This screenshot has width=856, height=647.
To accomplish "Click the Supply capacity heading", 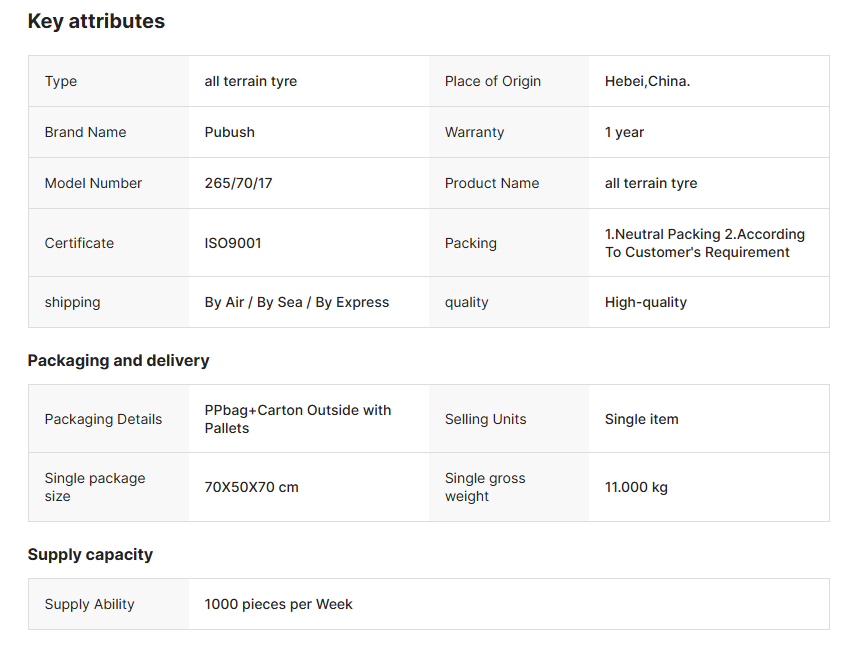I will [x=90, y=554].
